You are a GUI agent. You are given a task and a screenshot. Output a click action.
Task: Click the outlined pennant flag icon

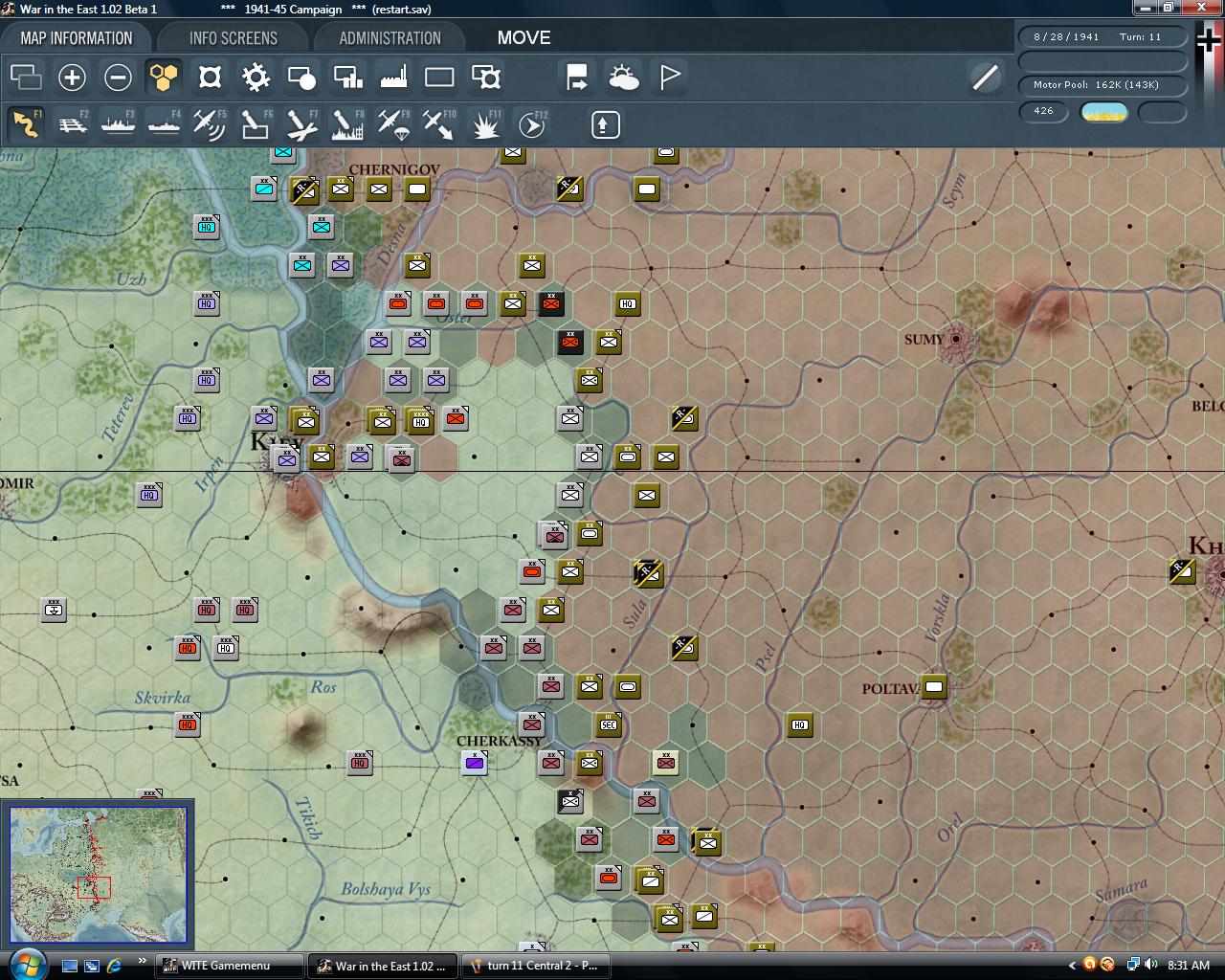669,78
